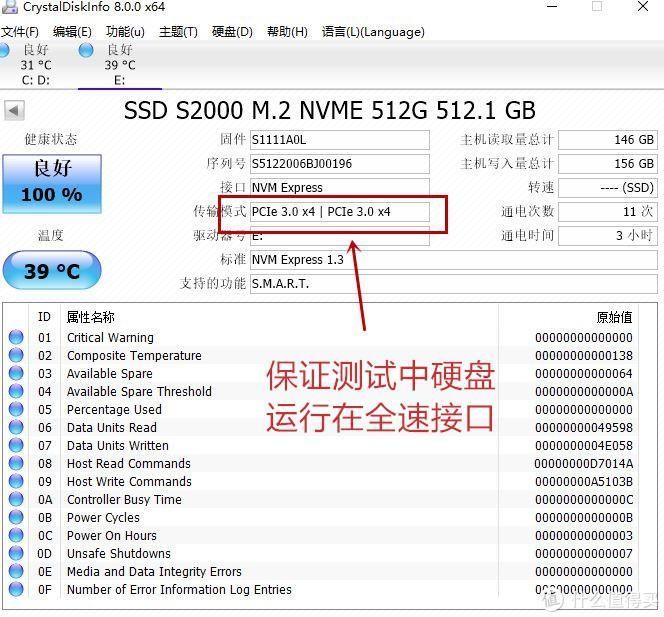
Task: Click the blue status orb for C: D: disk
Action: [x=4, y=50]
